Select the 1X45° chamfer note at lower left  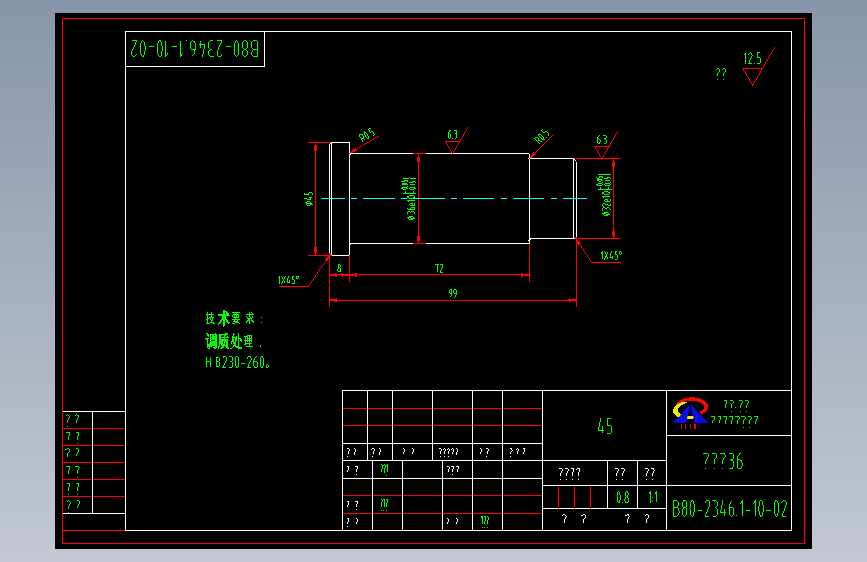[288, 280]
